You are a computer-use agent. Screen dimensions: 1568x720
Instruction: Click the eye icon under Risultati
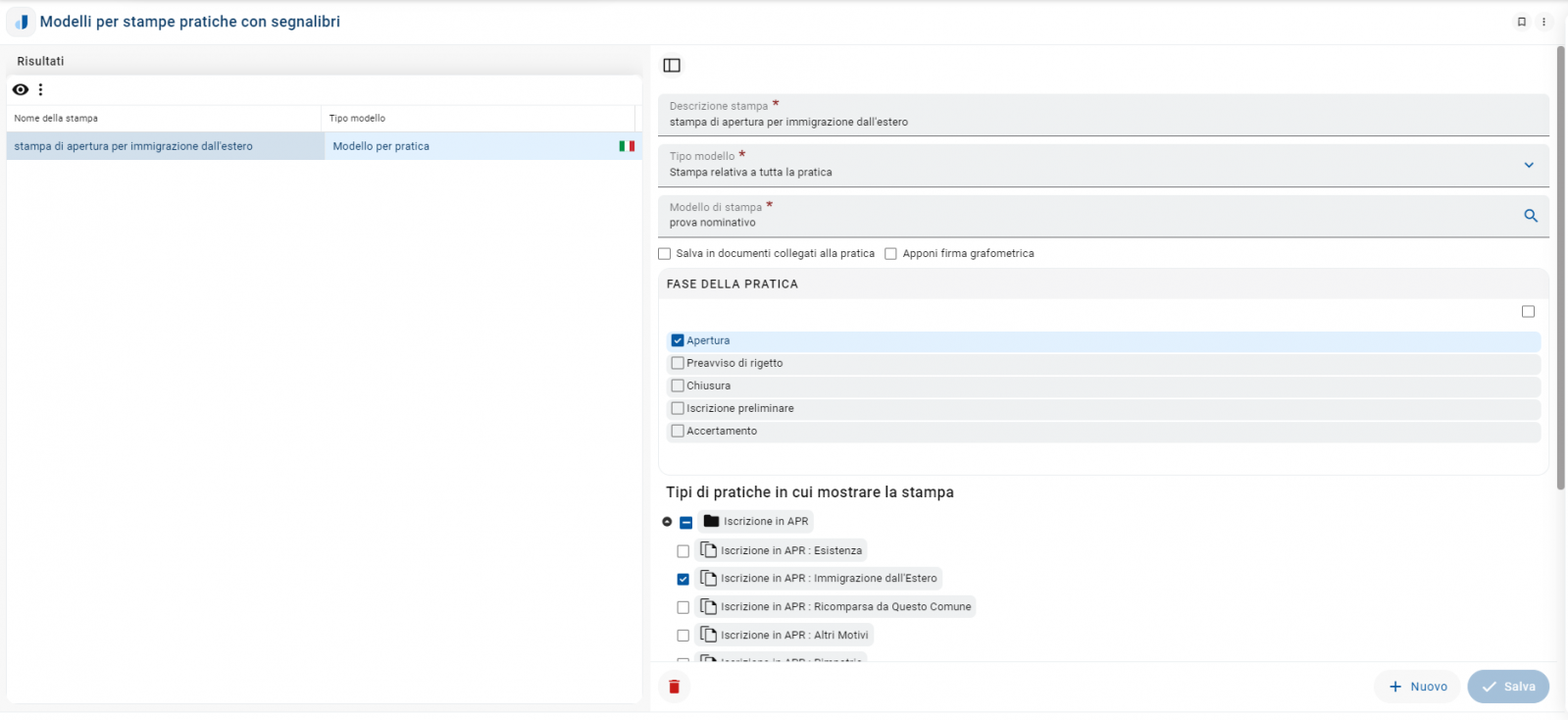click(21, 90)
